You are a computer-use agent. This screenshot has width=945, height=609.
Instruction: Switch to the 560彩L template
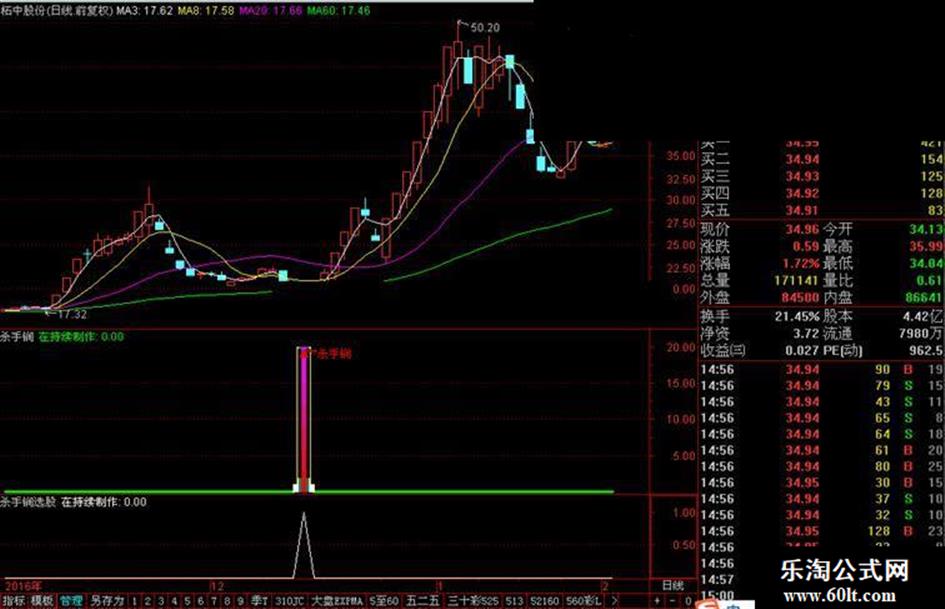(x=583, y=601)
